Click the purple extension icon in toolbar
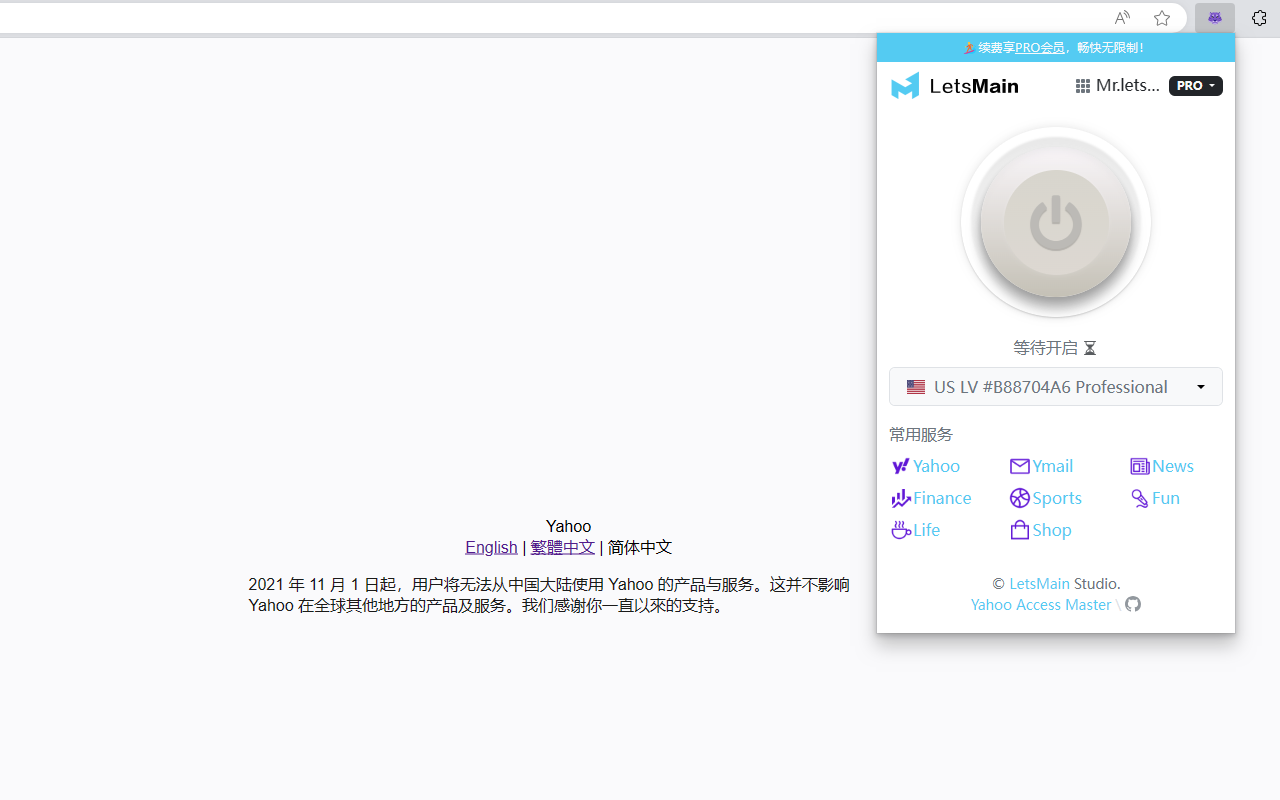1280x800 pixels. click(1215, 18)
